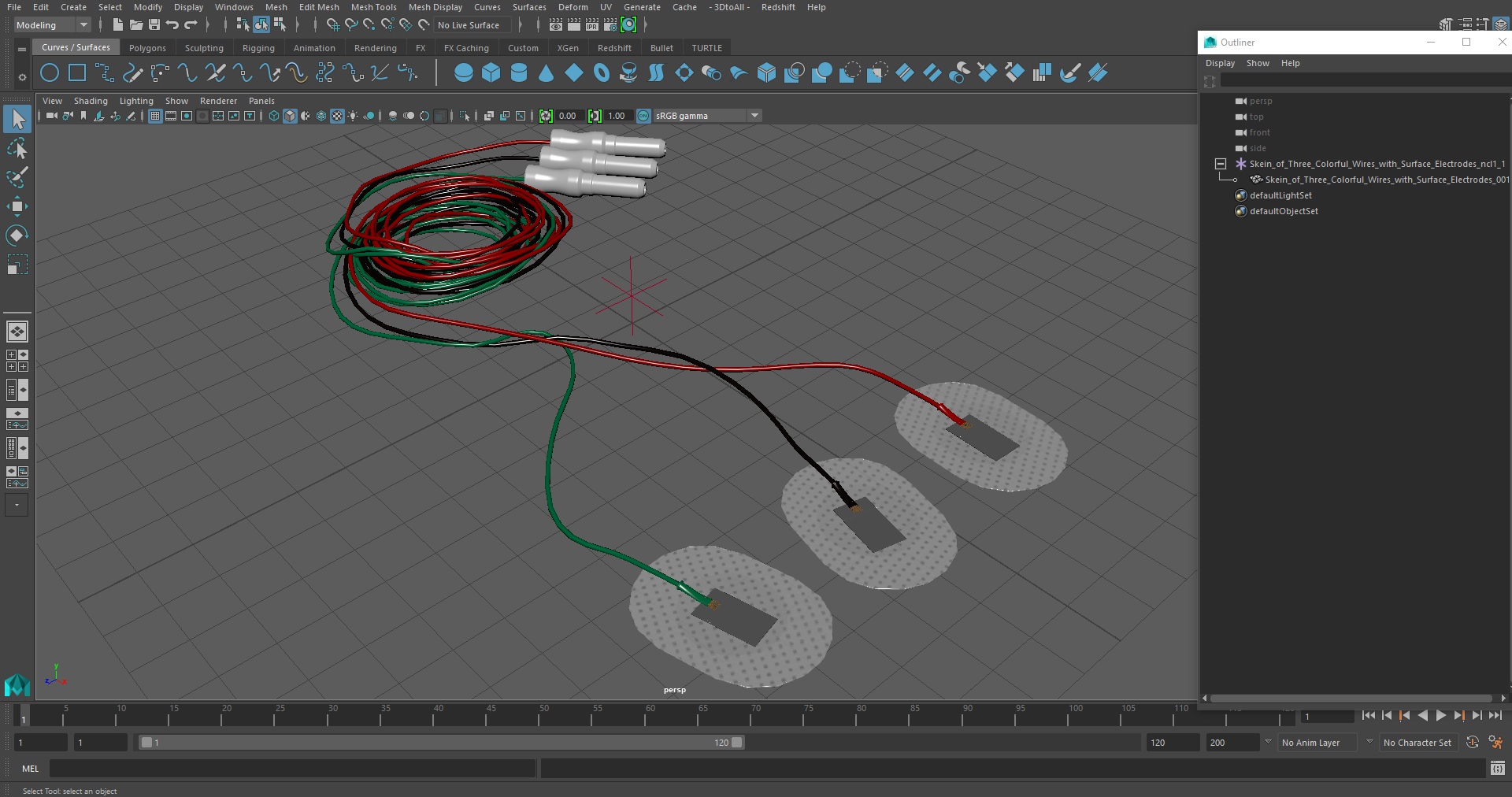The image size is (1512, 797).
Task: Open the Script Editor
Action: 1498,768
